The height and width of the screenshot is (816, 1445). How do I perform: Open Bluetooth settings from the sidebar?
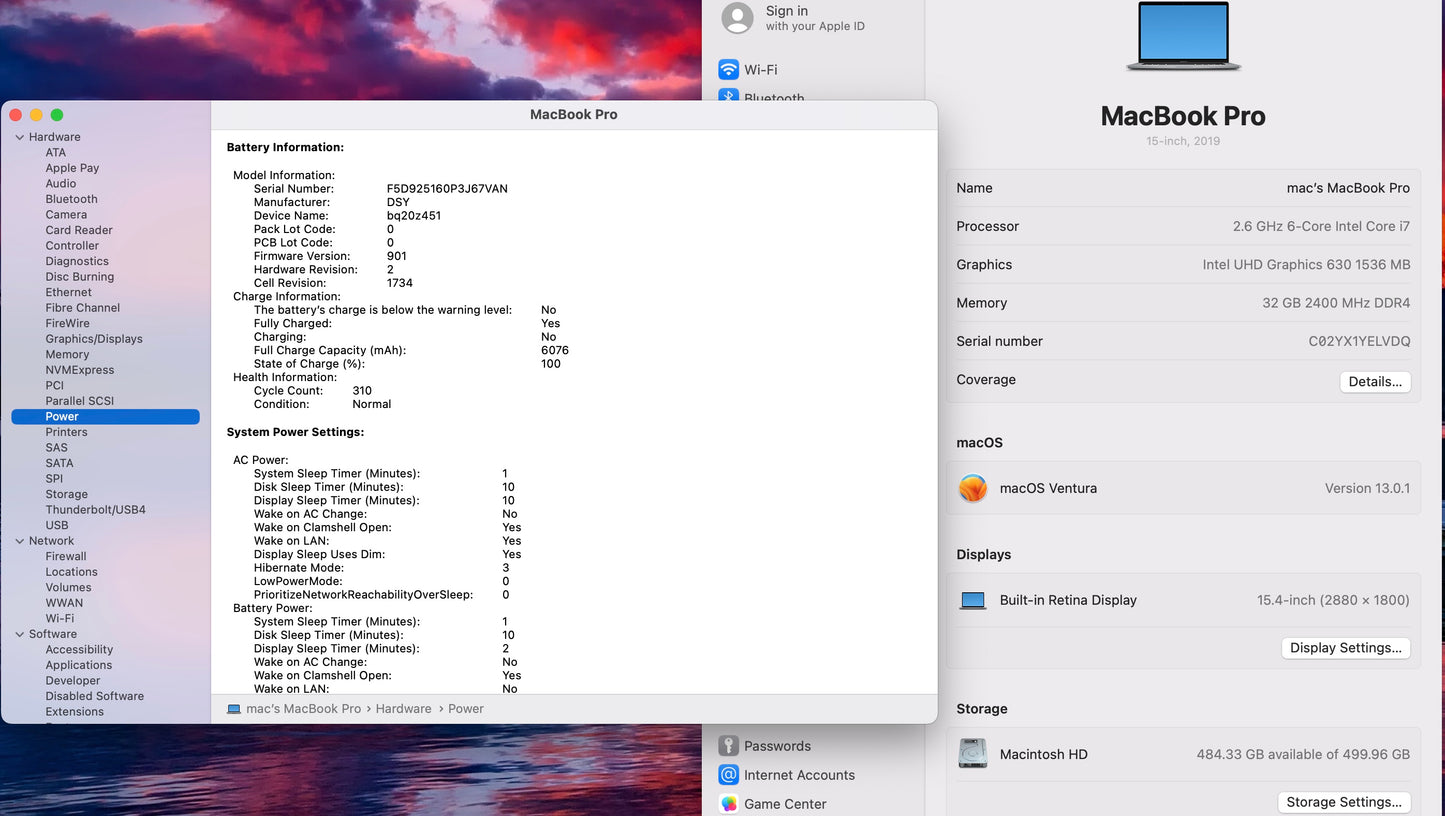770,97
